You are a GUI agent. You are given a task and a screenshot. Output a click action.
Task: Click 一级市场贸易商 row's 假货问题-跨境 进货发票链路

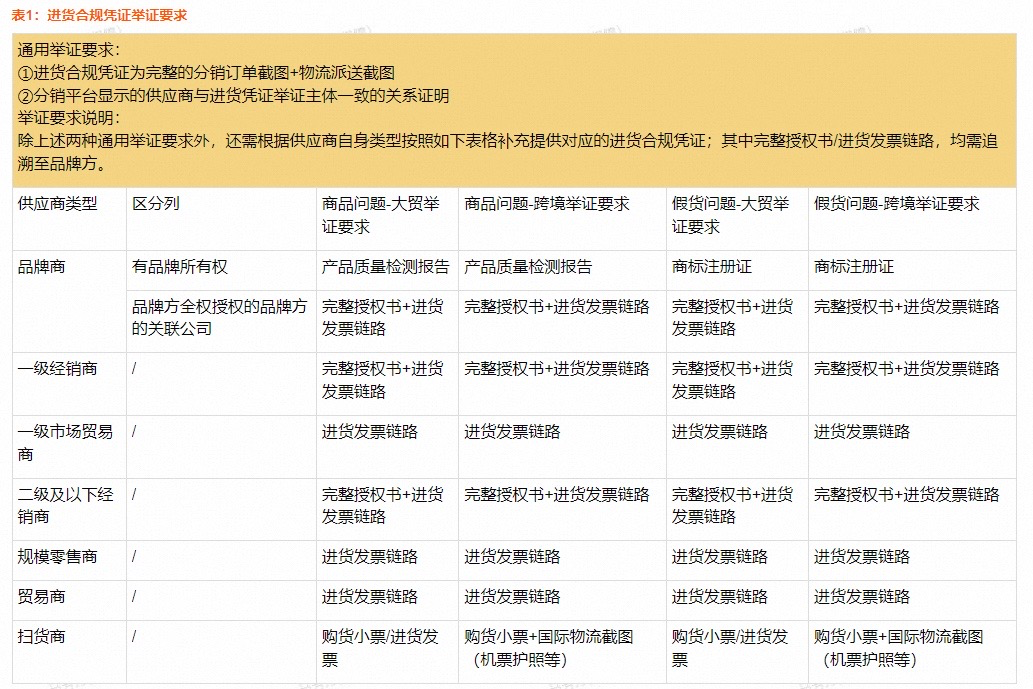coord(862,431)
